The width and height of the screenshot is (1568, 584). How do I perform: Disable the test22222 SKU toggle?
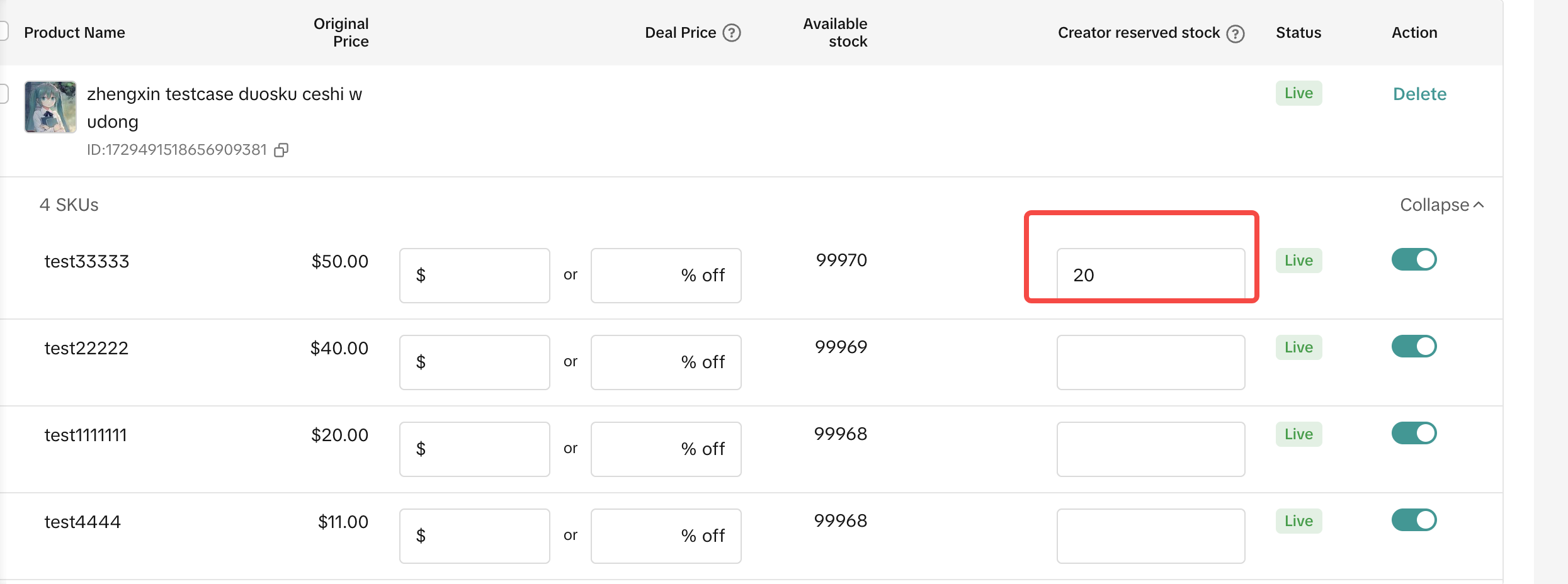coord(1414,346)
